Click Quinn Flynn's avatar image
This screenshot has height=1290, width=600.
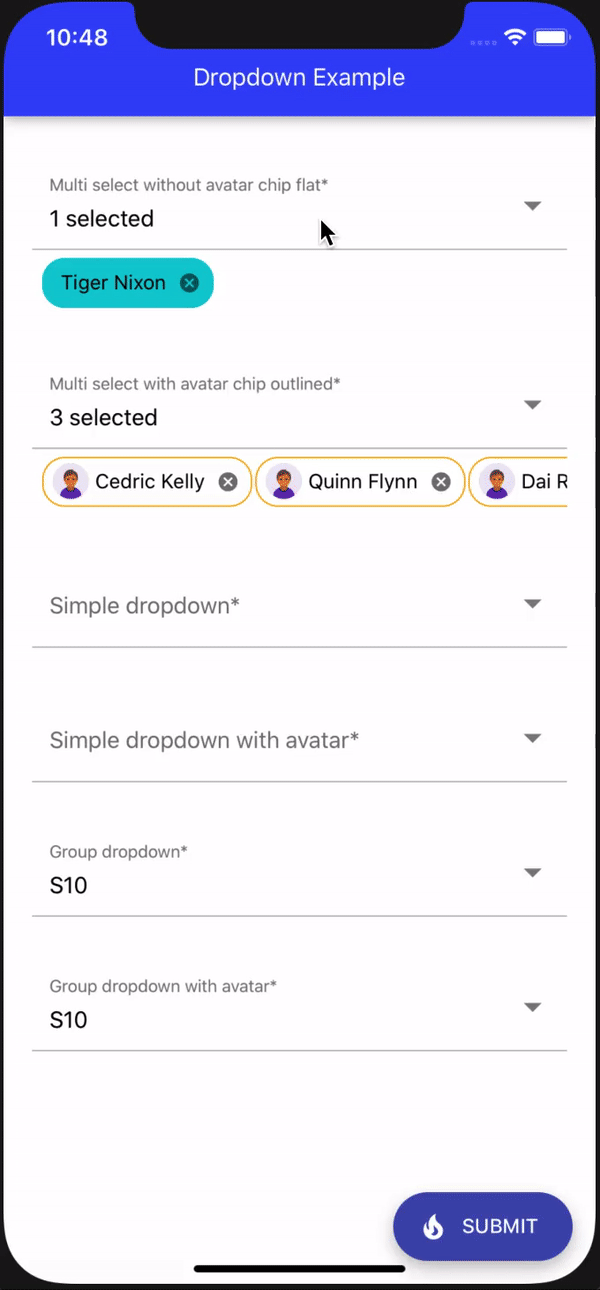click(x=285, y=482)
